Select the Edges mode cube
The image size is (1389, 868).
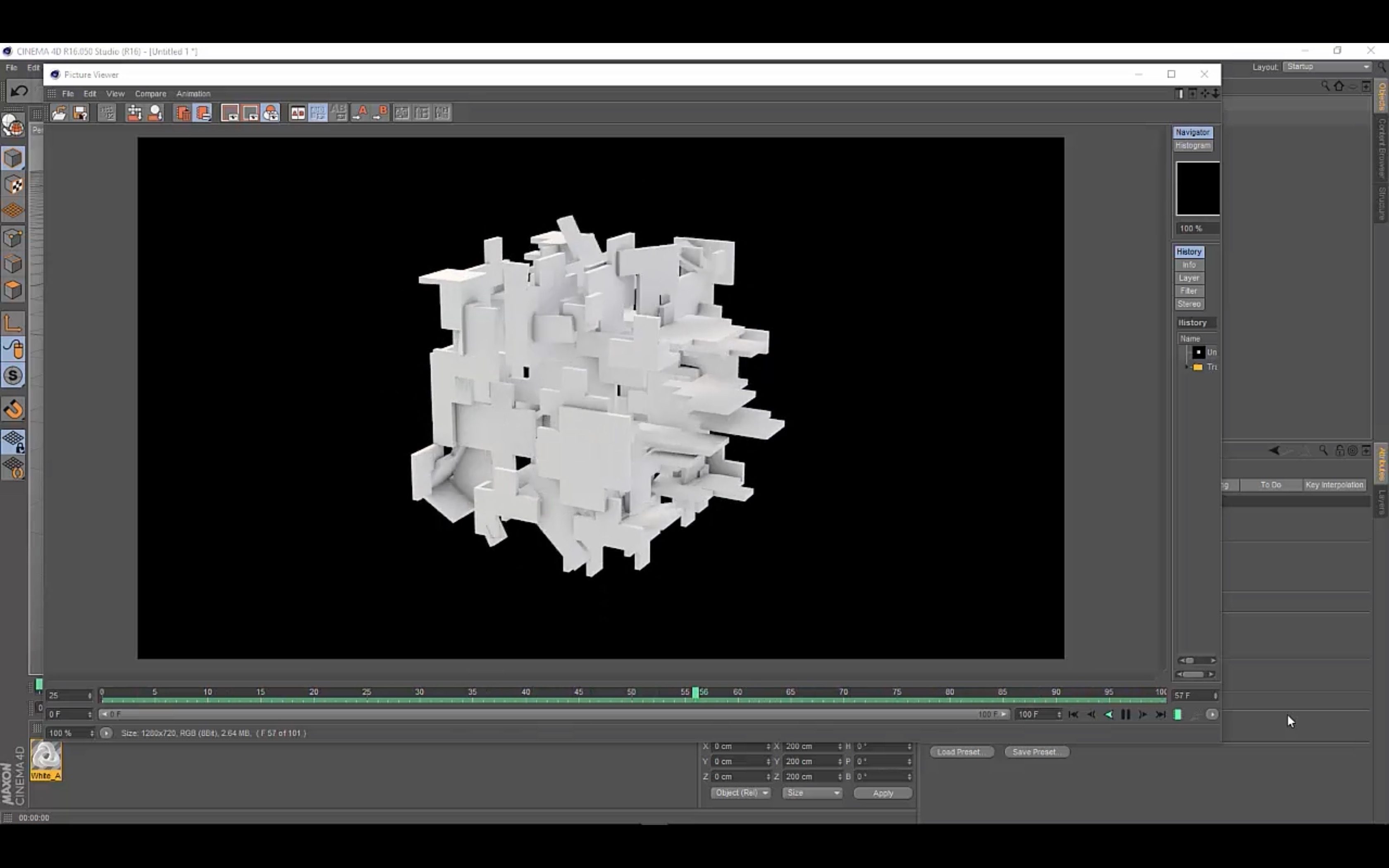pyautogui.click(x=13, y=264)
